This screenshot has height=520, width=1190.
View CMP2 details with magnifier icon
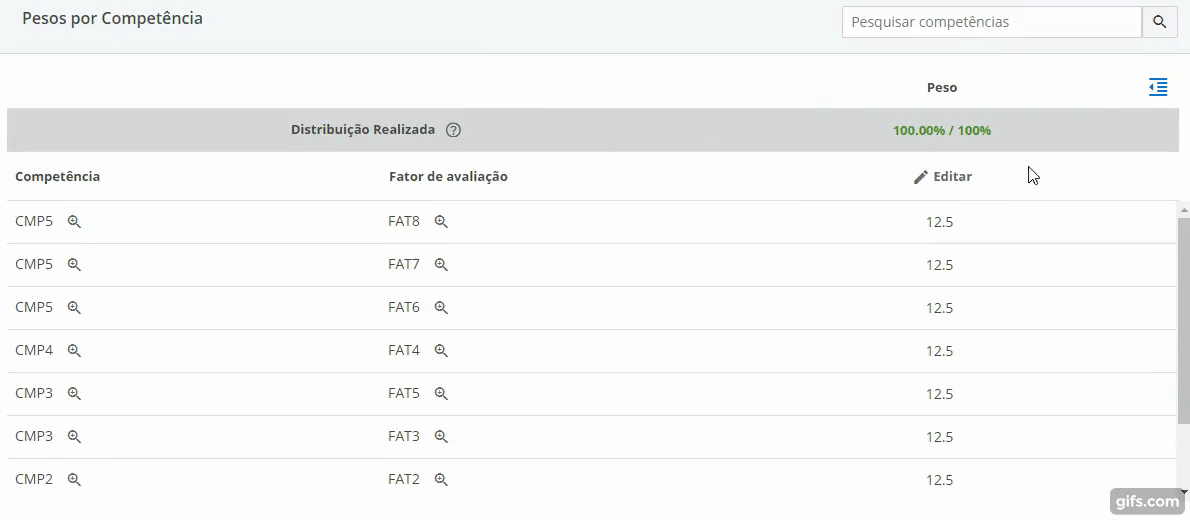pyautogui.click(x=74, y=480)
